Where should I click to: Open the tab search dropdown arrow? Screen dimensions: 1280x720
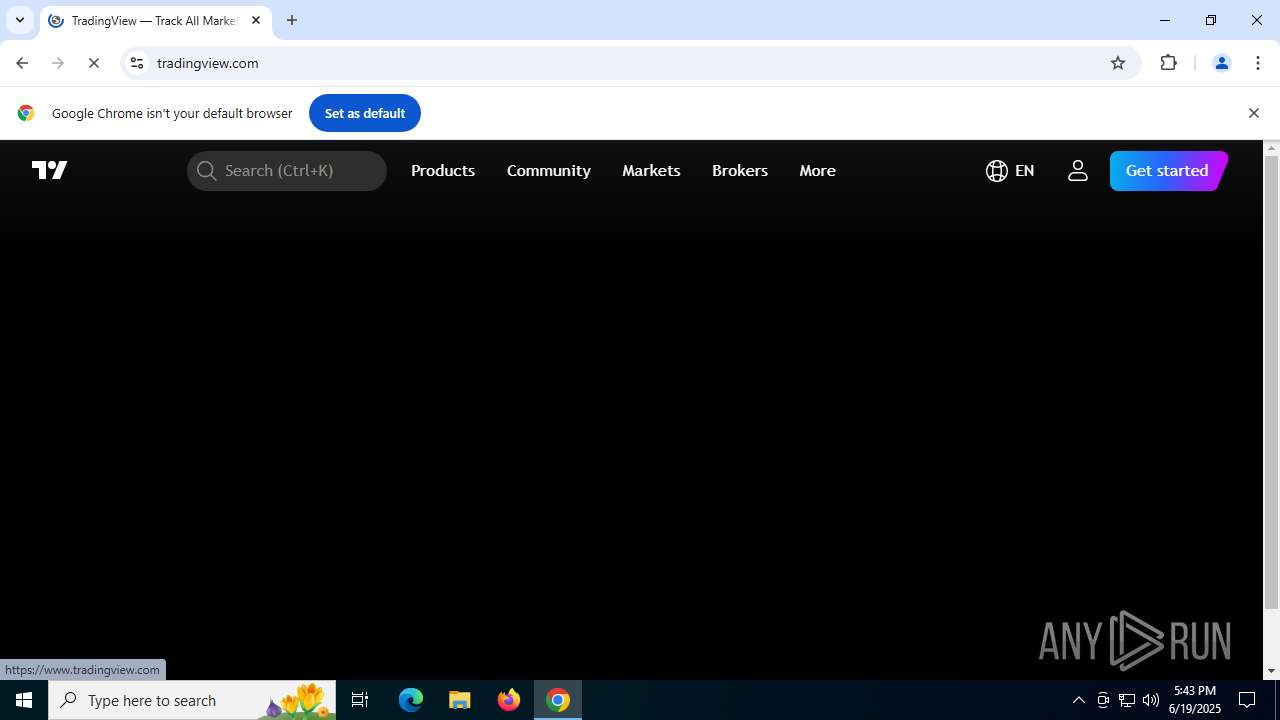click(x=20, y=20)
